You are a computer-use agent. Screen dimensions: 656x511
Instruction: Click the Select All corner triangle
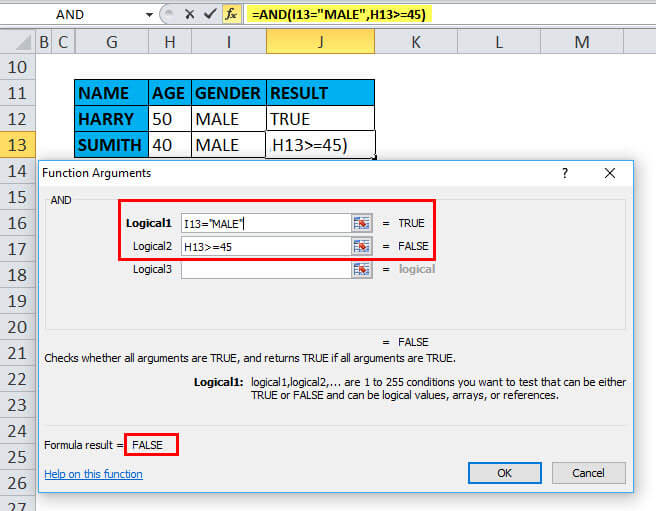pos(18,42)
